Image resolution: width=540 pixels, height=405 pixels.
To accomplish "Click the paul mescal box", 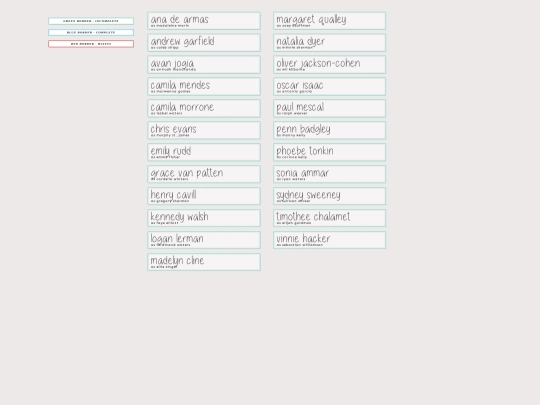I will click(330, 108).
